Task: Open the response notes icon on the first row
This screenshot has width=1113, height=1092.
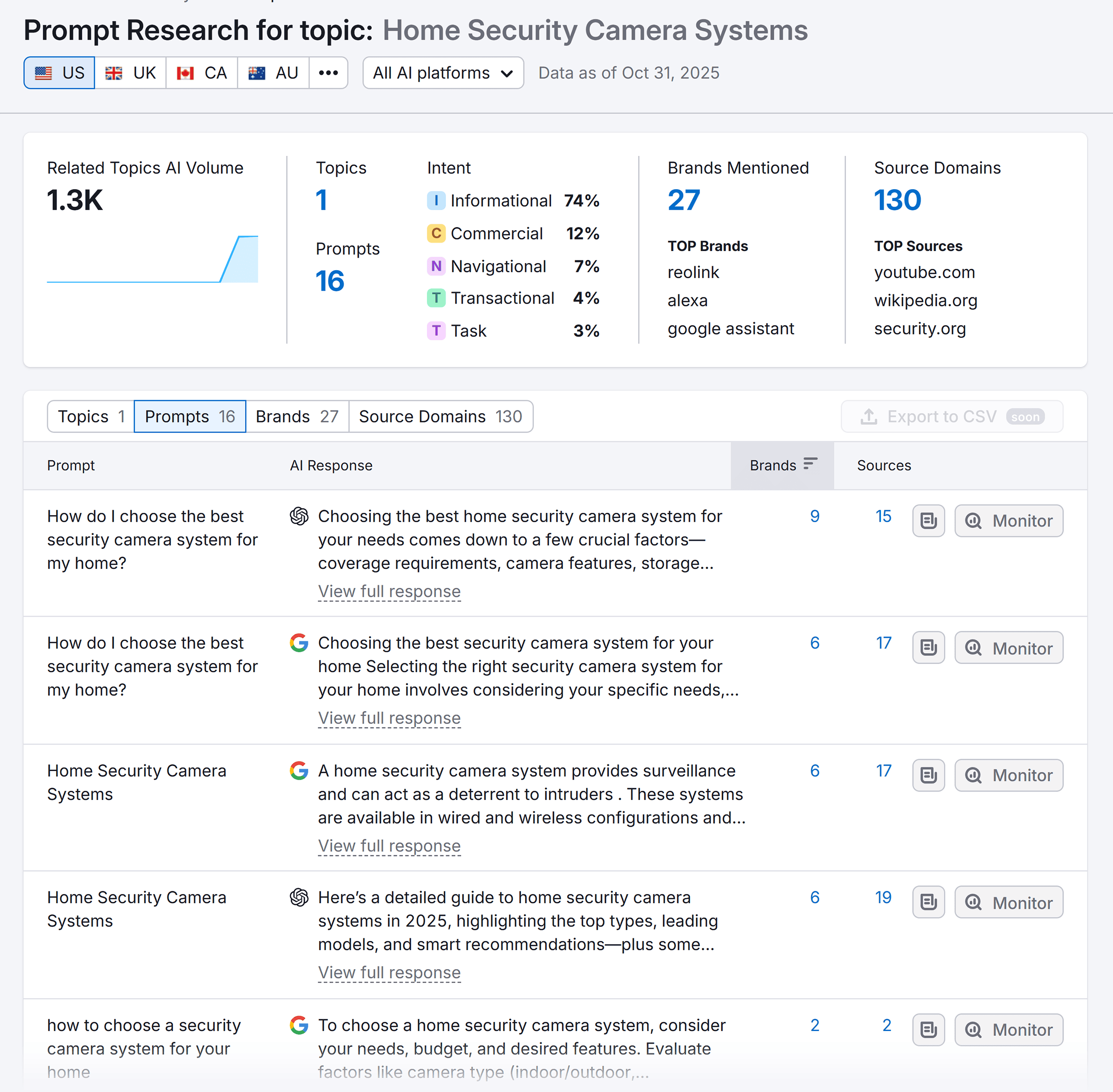Action: 928,521
